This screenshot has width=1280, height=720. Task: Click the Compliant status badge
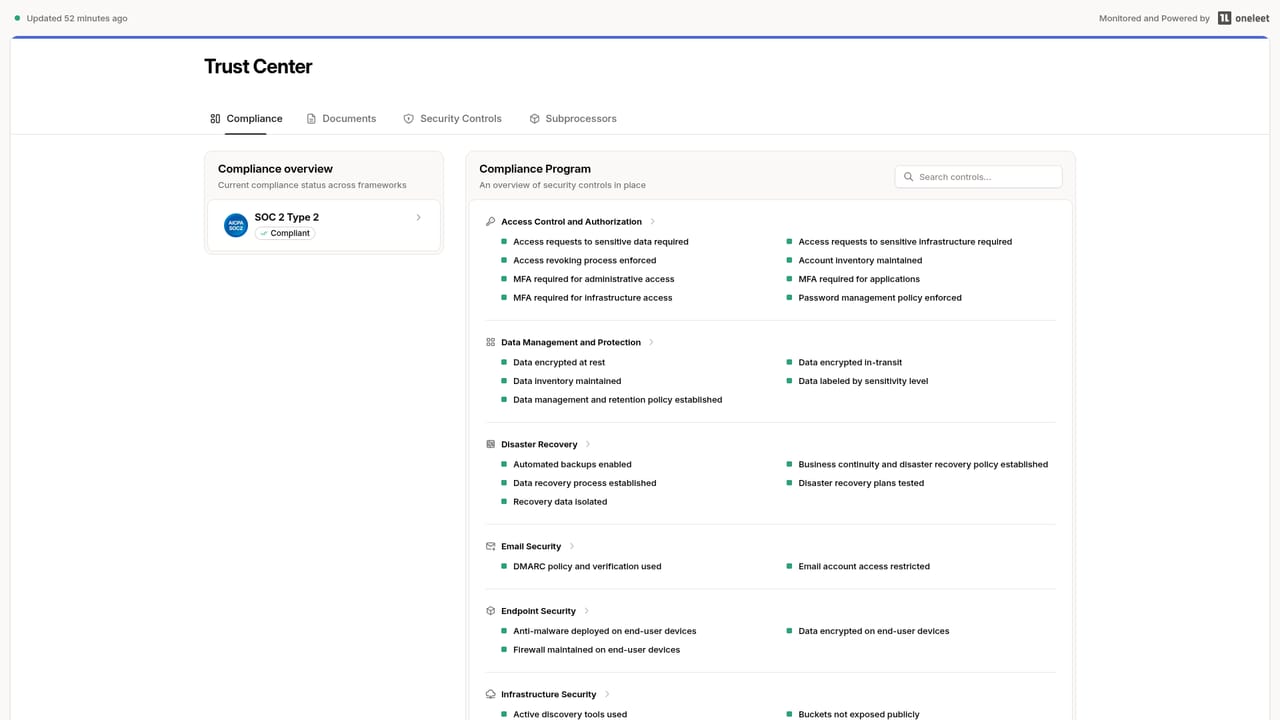(285, 233)
